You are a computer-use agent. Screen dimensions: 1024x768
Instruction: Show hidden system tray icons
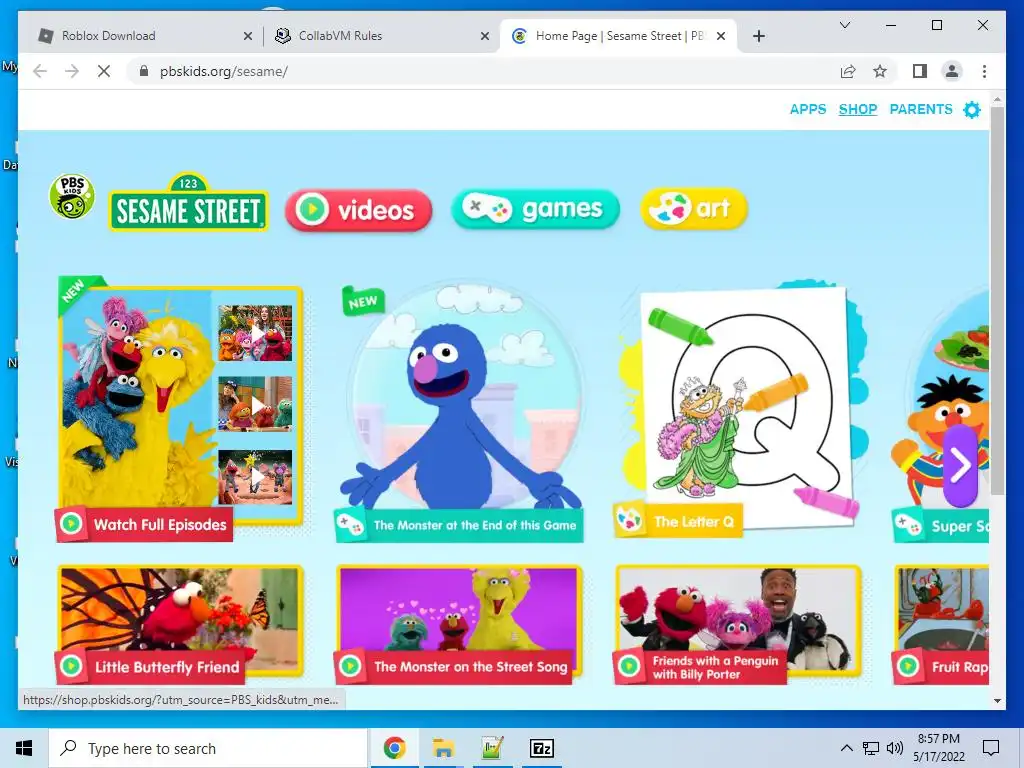(846, 748)
